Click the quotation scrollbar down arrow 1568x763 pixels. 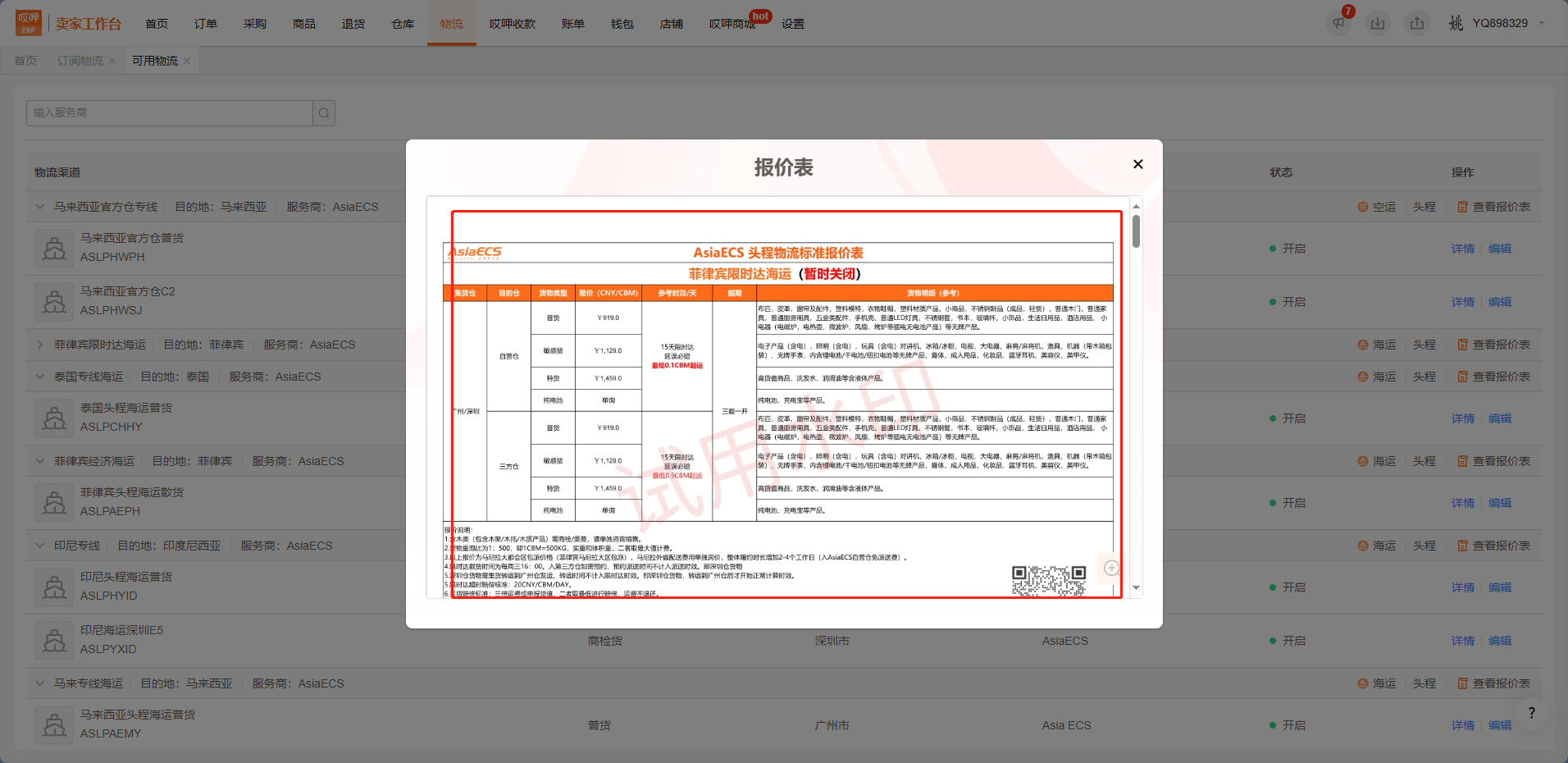point(1136,587)
